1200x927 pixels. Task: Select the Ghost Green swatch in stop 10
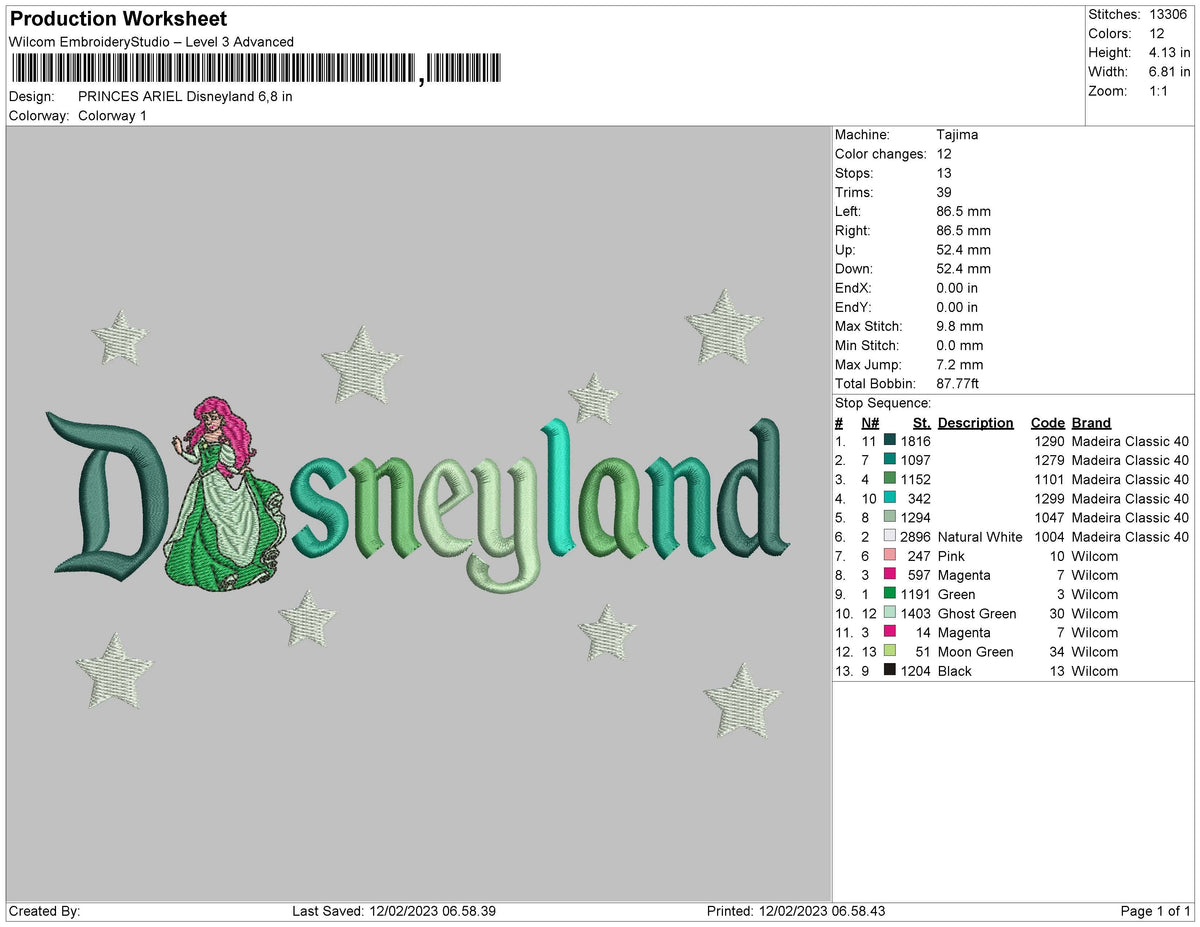click(890, 612)
